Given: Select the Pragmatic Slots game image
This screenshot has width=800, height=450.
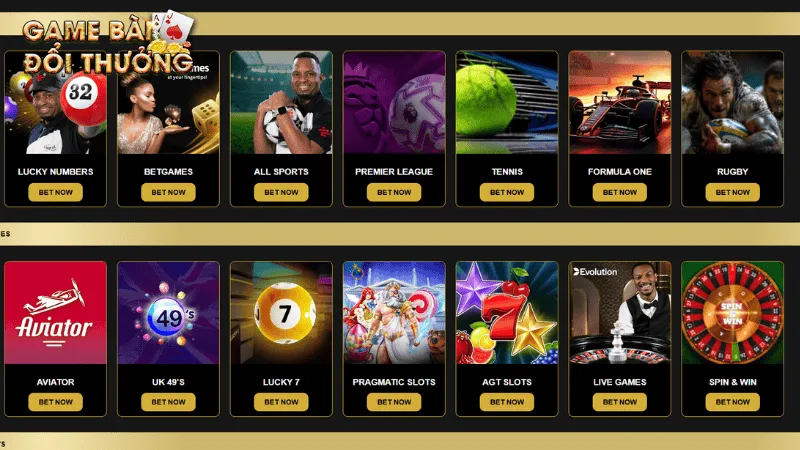Looking at the screenshot, I should tap(394, 313).
